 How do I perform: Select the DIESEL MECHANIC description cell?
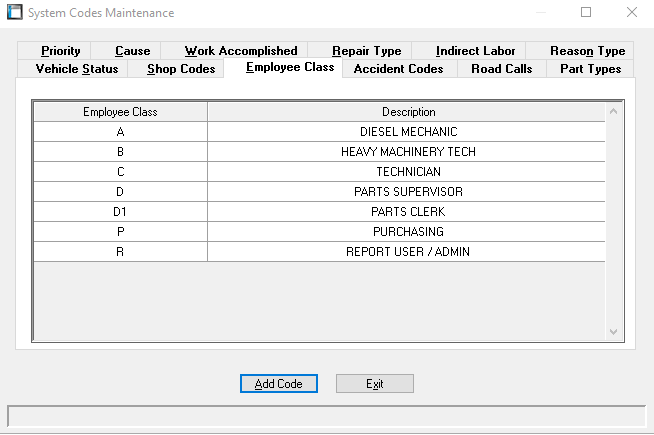click(x=407, y=132)
